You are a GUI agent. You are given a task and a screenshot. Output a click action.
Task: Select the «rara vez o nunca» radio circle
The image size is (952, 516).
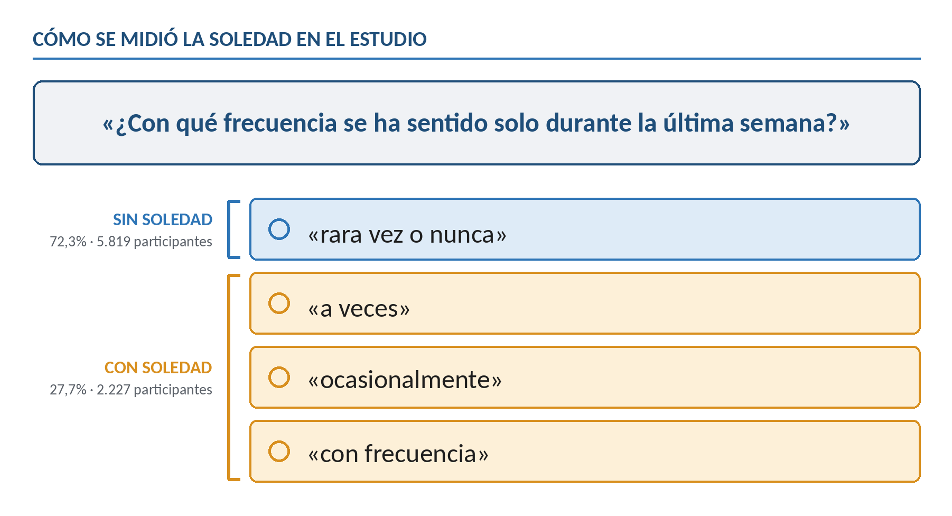pos(279,229)
